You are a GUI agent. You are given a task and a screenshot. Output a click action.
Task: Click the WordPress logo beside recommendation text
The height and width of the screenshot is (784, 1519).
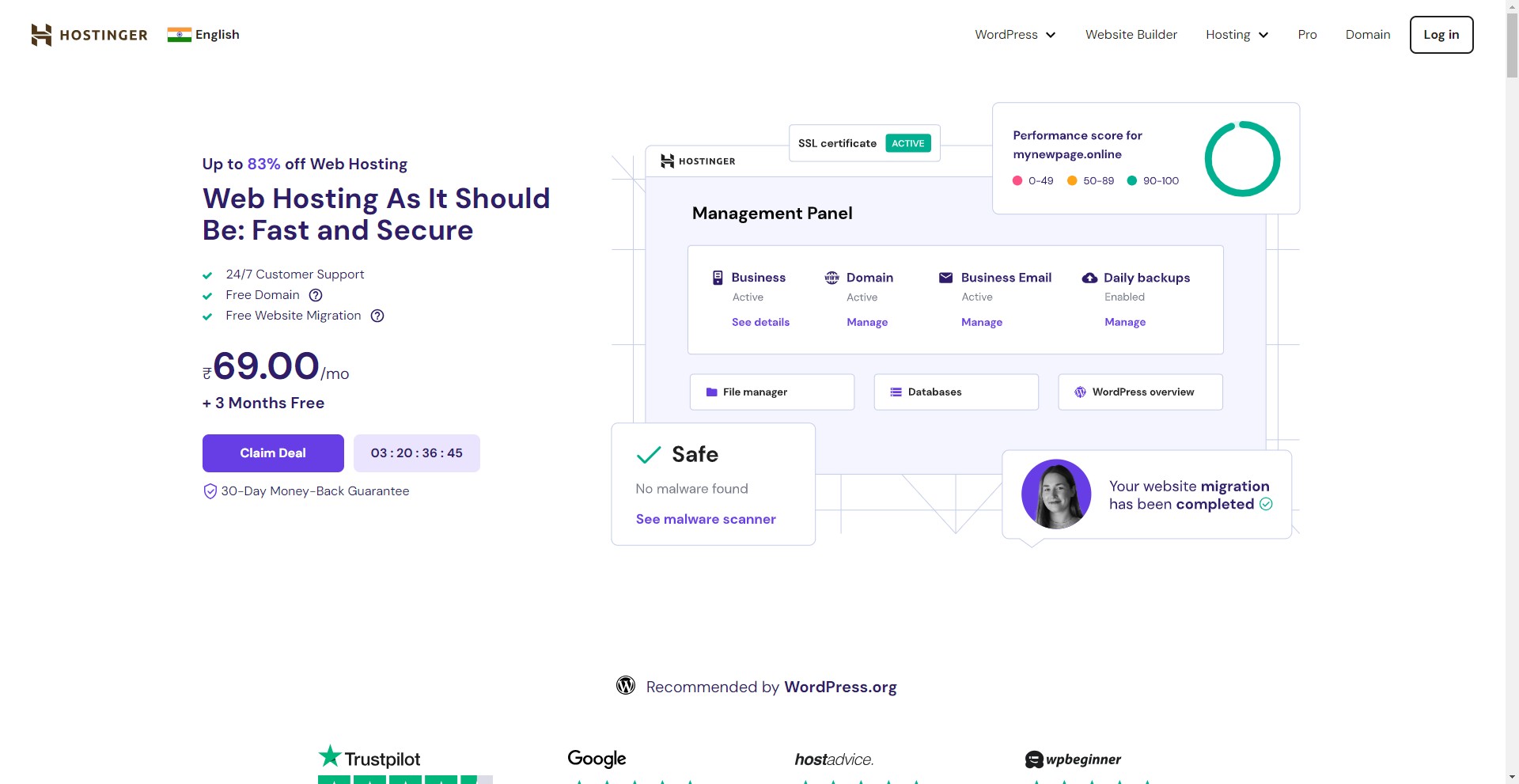tap(626, 686)
